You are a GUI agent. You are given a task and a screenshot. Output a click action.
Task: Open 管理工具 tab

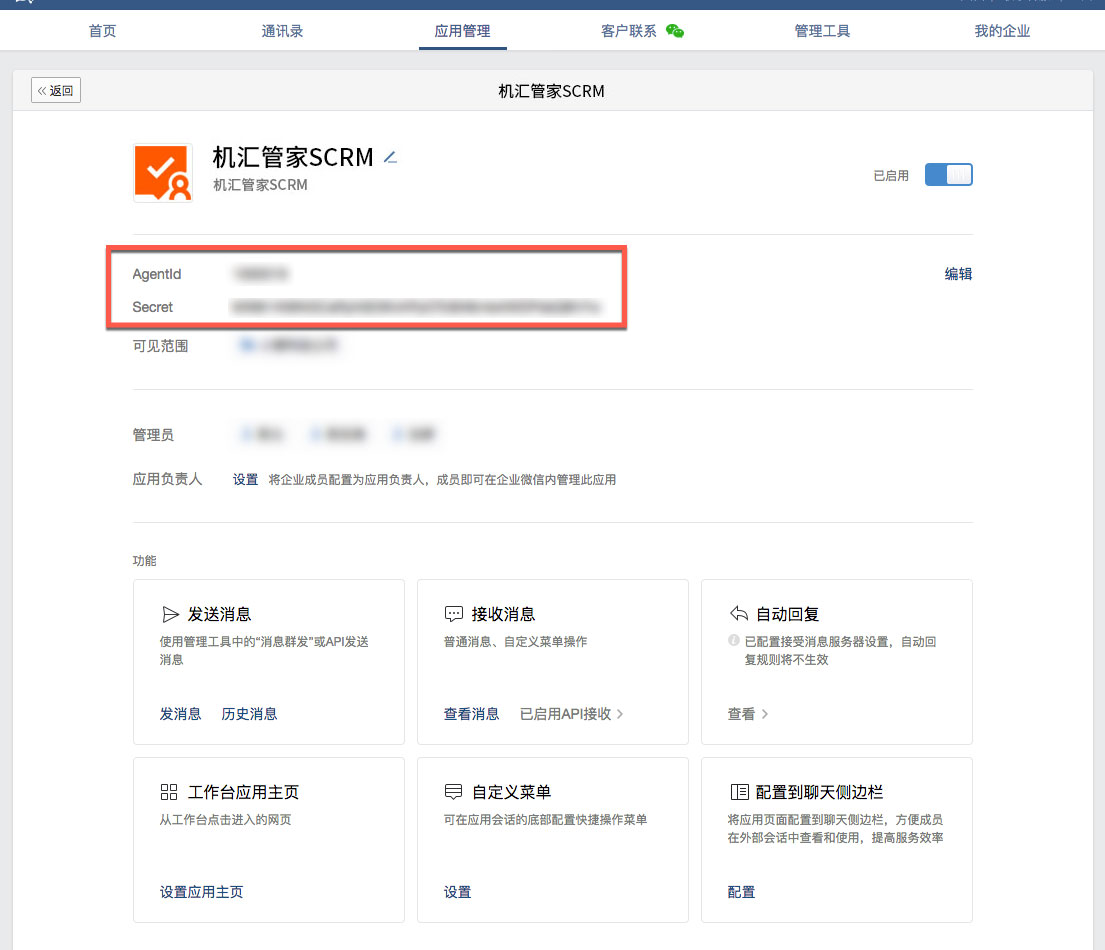click(x=822, y=31)
